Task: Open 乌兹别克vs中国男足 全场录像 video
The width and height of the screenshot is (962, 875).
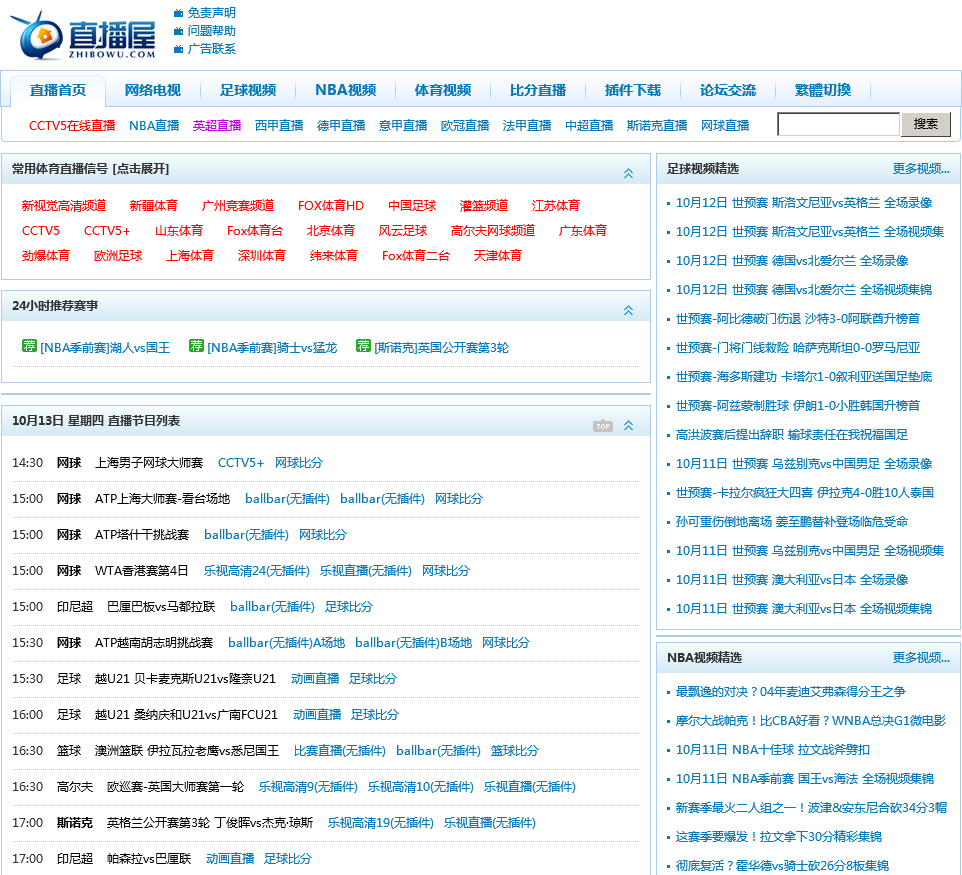Action: (x=804, y=464)
